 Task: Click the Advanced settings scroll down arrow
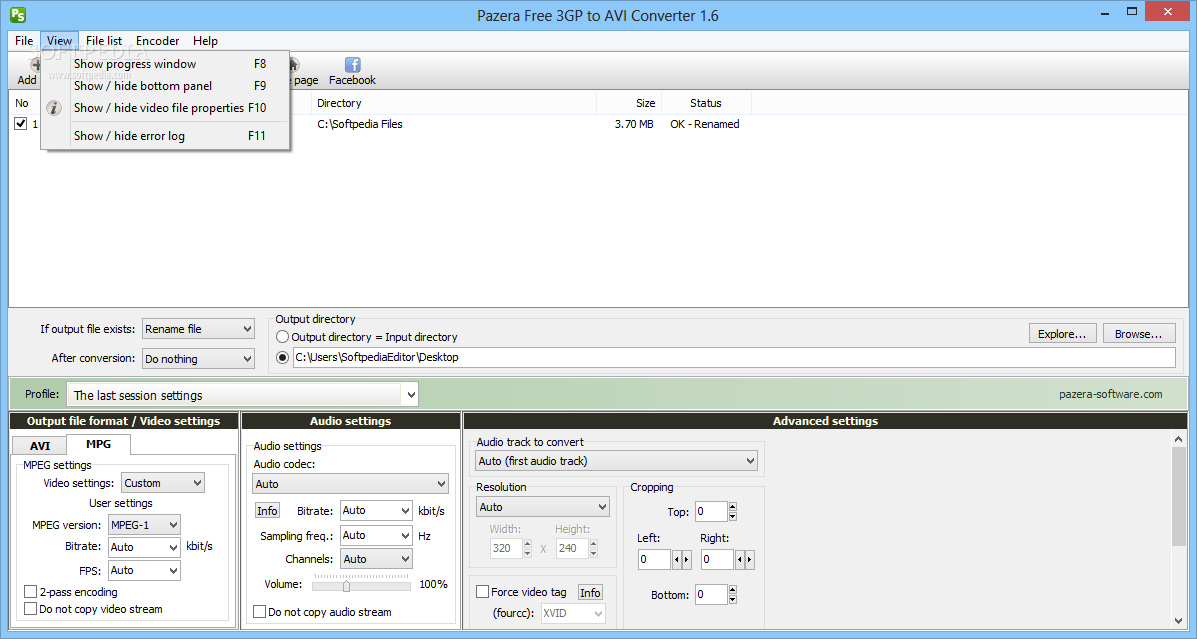pyautogui.click(x=1179, y=620)
